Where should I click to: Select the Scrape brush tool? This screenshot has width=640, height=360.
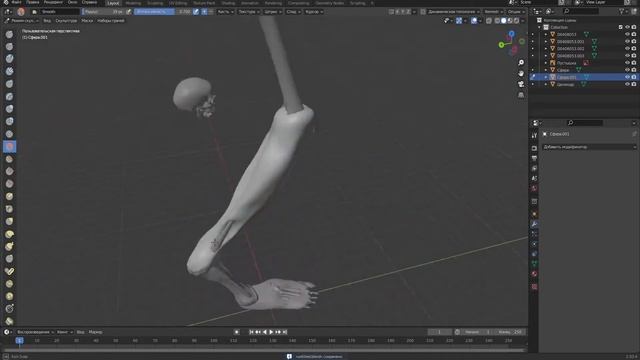coord(9,184)
